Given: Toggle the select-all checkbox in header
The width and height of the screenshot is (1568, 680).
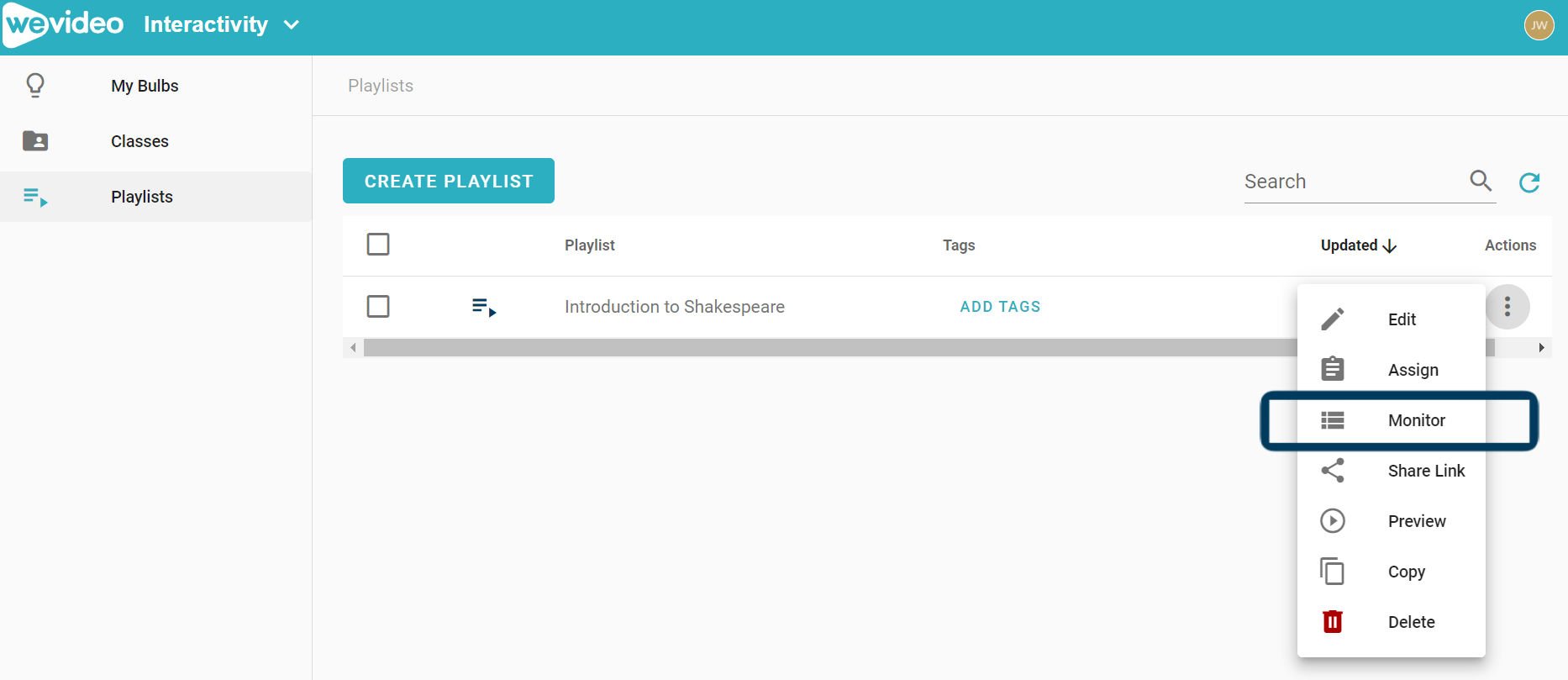Looking at the screenshot, I should (378, 245).
